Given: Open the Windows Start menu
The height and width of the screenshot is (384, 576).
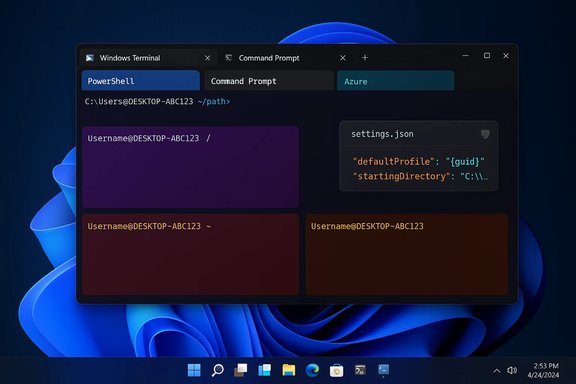Looking at the screenshot, I should coord(194,370).
